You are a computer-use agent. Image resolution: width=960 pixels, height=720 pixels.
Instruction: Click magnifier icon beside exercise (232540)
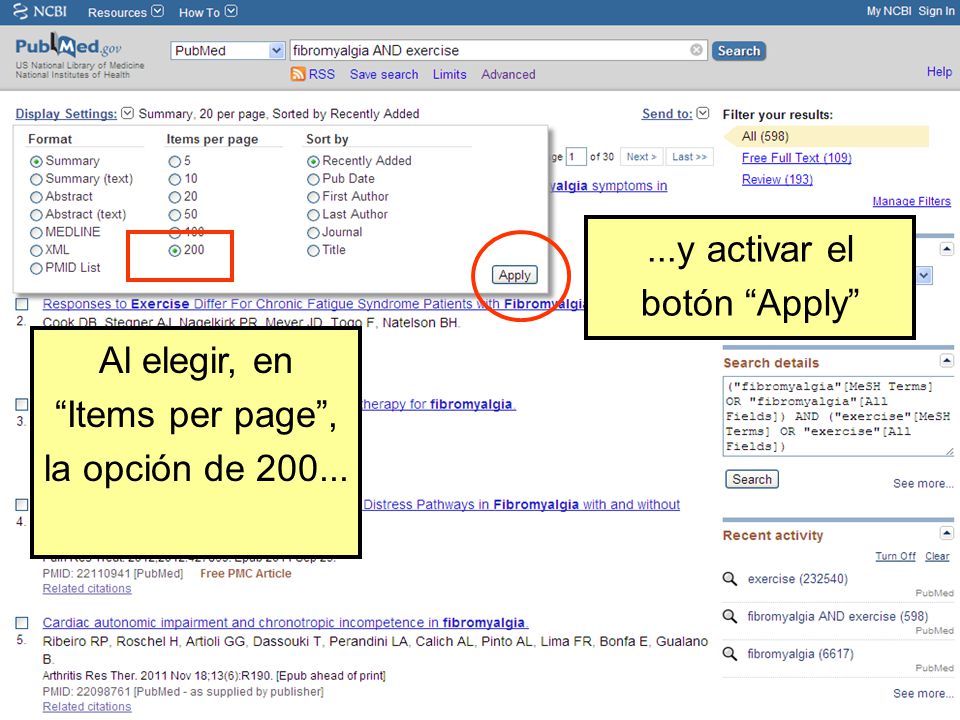(729, 579)
